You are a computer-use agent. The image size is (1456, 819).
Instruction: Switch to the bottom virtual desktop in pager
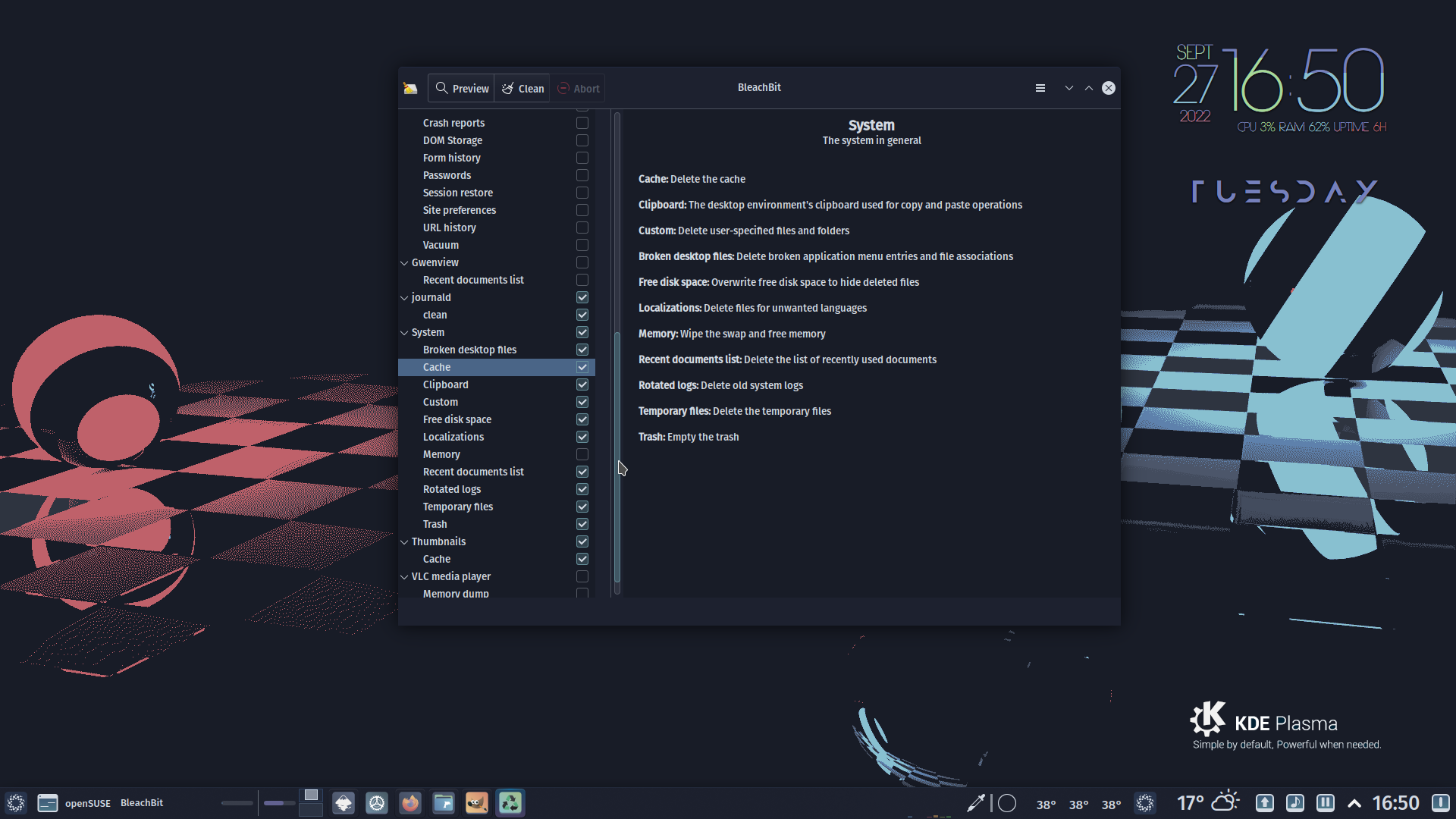[311, 810]
